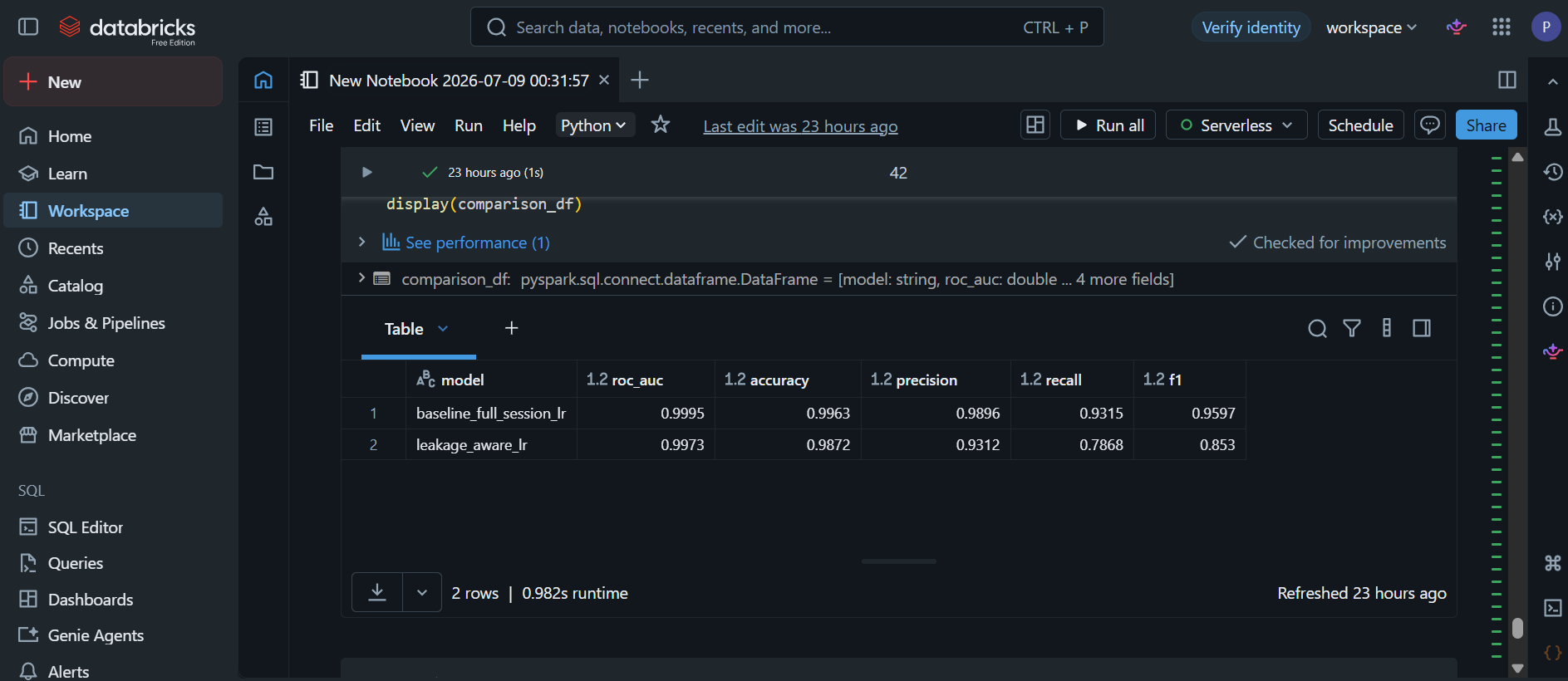This screenshot has height=681, width=1568.
Task: Filter the result table
Action: point(1352,329)
